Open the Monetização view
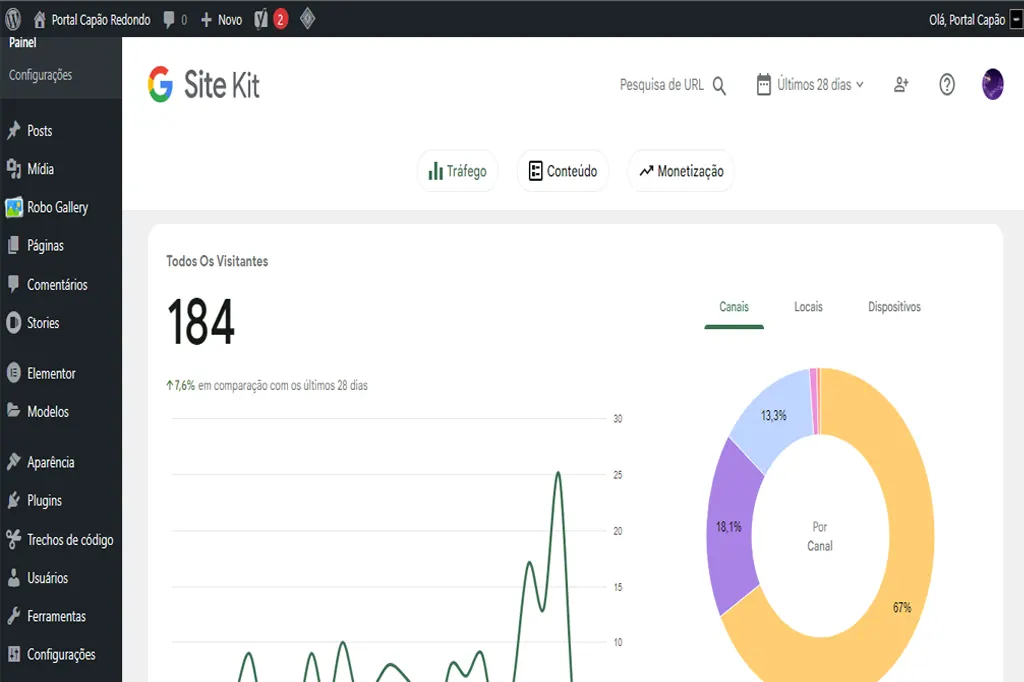Image resolution: width=1024 pixels, height=682 pixels. [681, 170]
